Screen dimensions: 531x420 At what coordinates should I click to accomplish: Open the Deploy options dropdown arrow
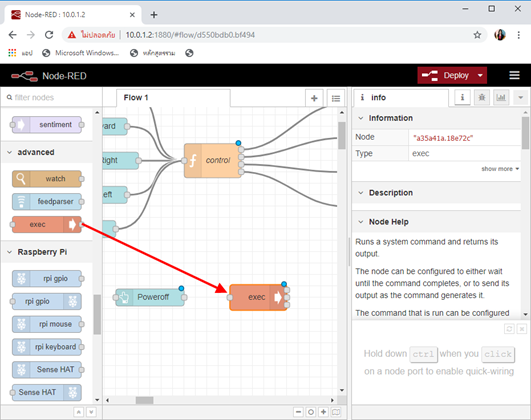[480, 76]
